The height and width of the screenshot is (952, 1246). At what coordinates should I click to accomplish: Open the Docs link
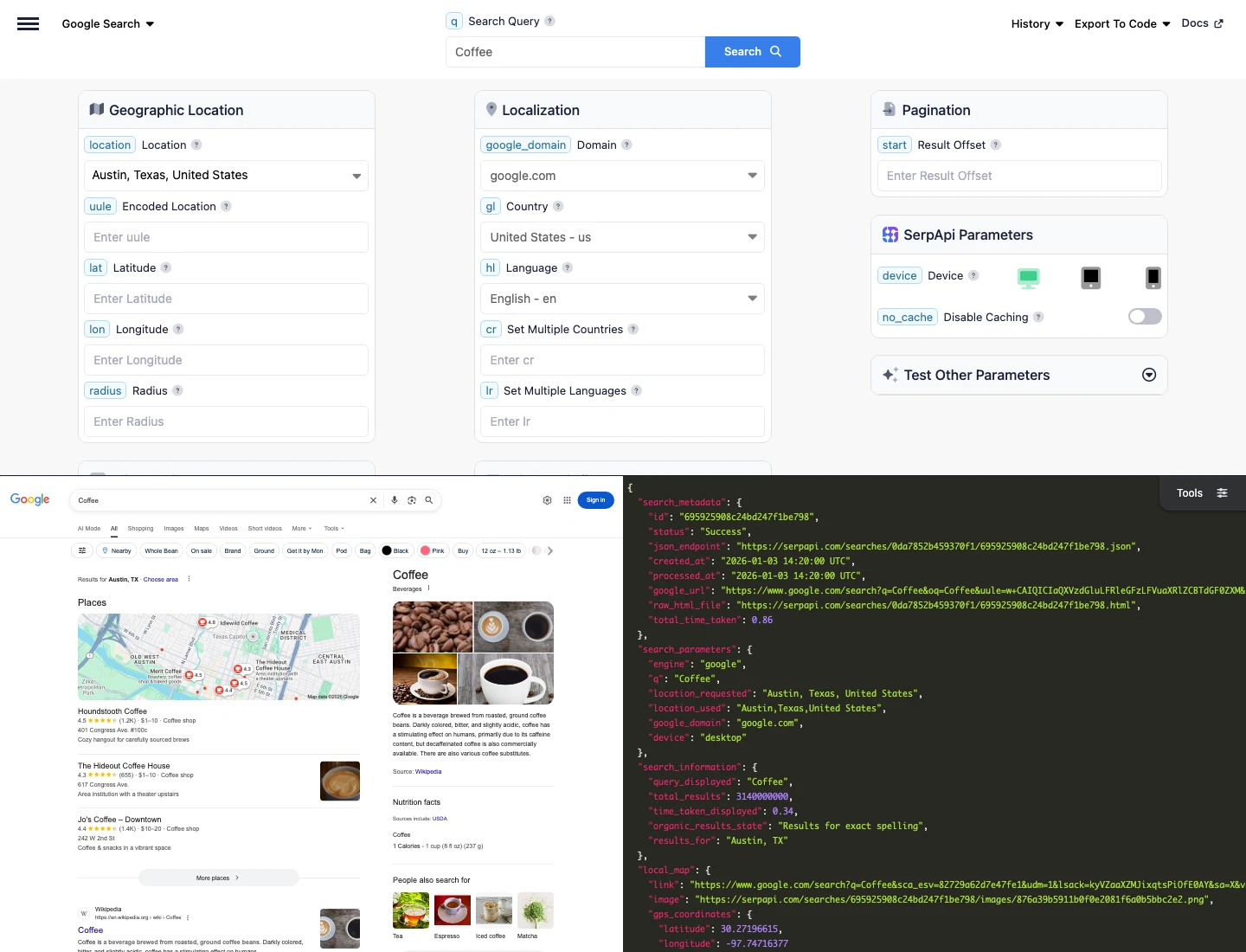pos(1202,23)
